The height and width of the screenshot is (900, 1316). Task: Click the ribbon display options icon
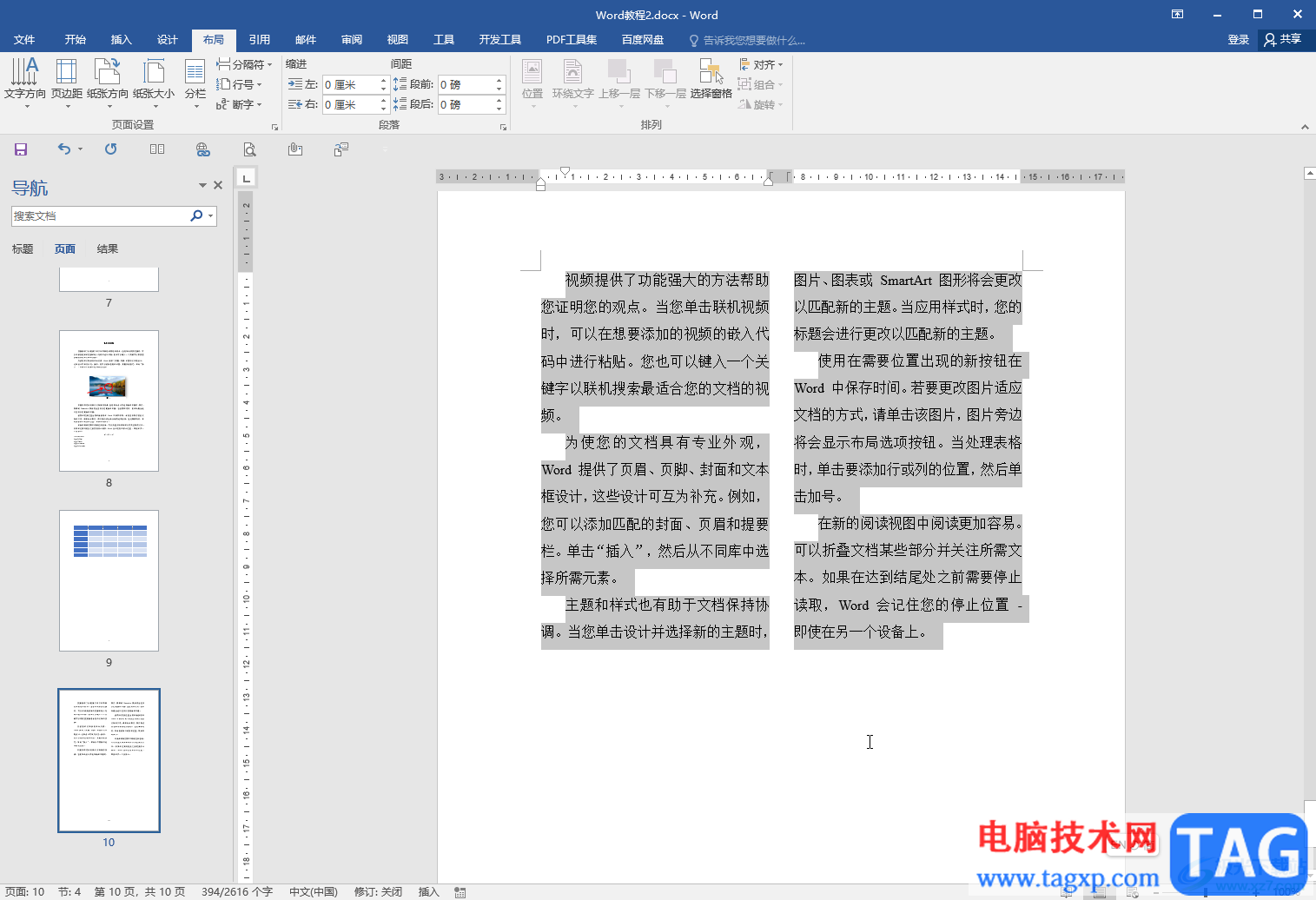(1177, 14)
